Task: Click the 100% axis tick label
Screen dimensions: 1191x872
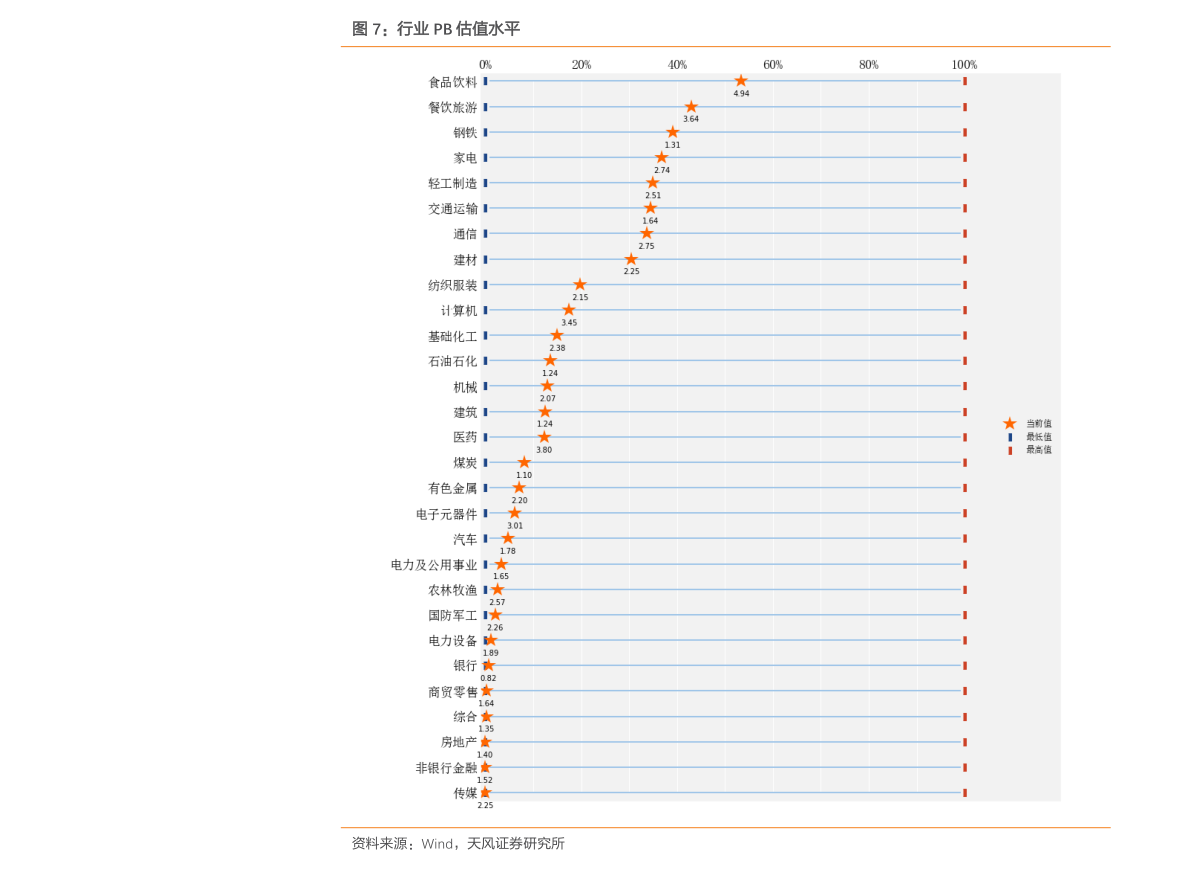Action: 964,65
